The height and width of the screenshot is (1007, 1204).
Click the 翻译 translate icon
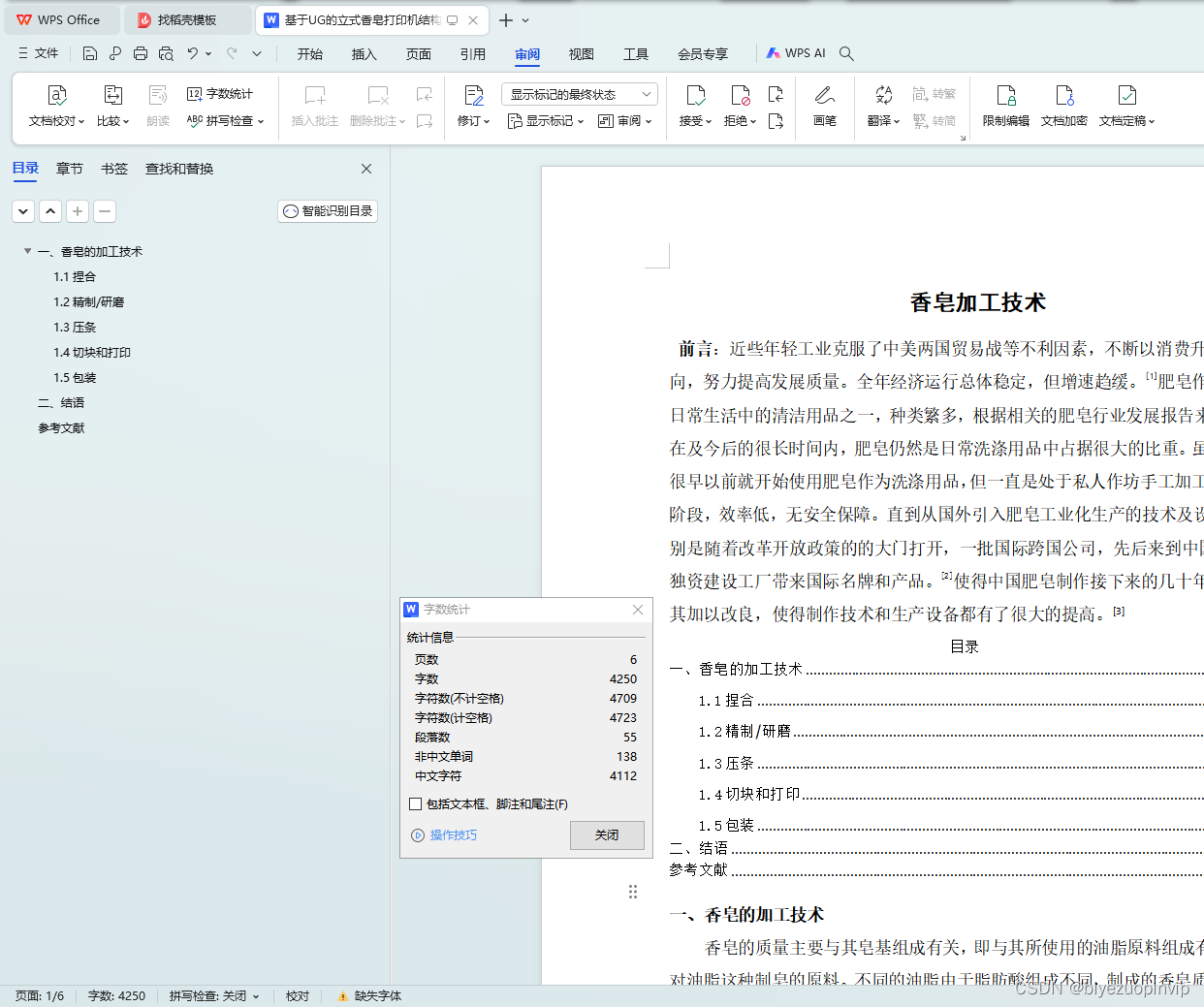(x=883, y=106)
